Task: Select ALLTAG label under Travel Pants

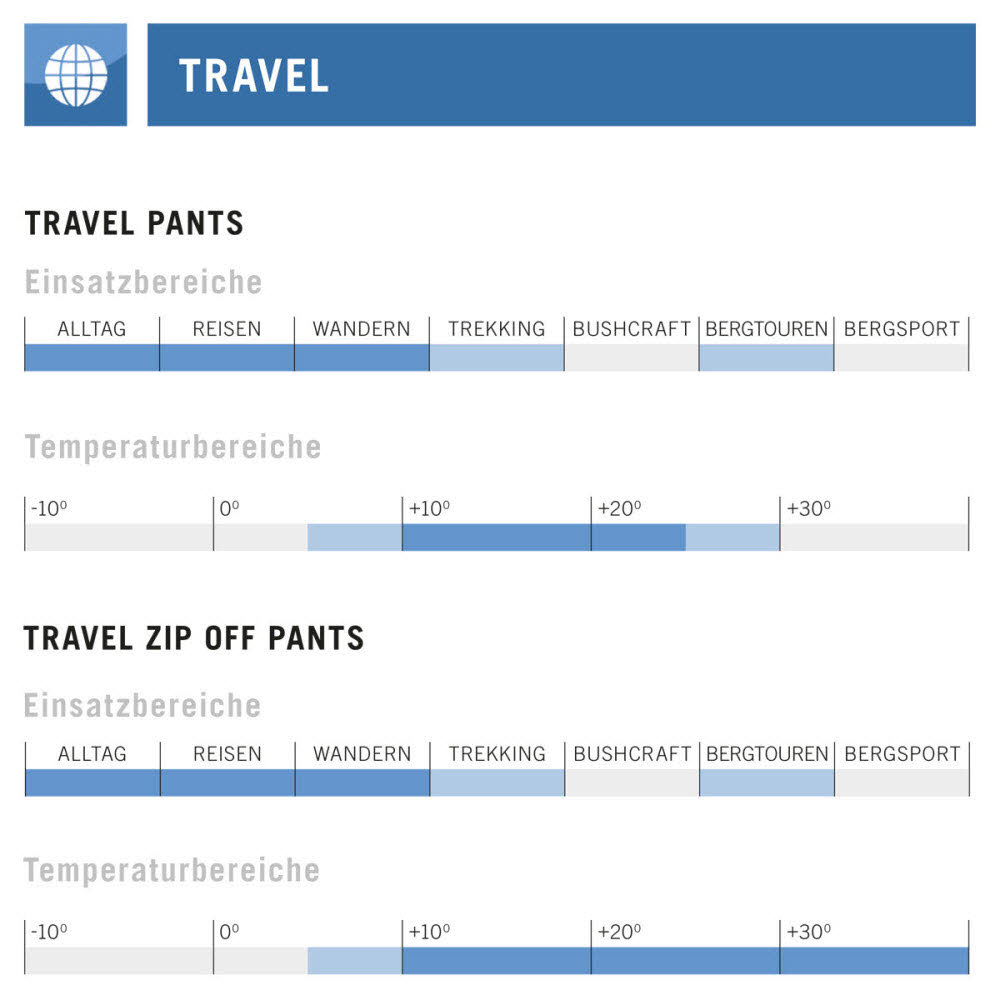Action: click(x=92, y=329)
